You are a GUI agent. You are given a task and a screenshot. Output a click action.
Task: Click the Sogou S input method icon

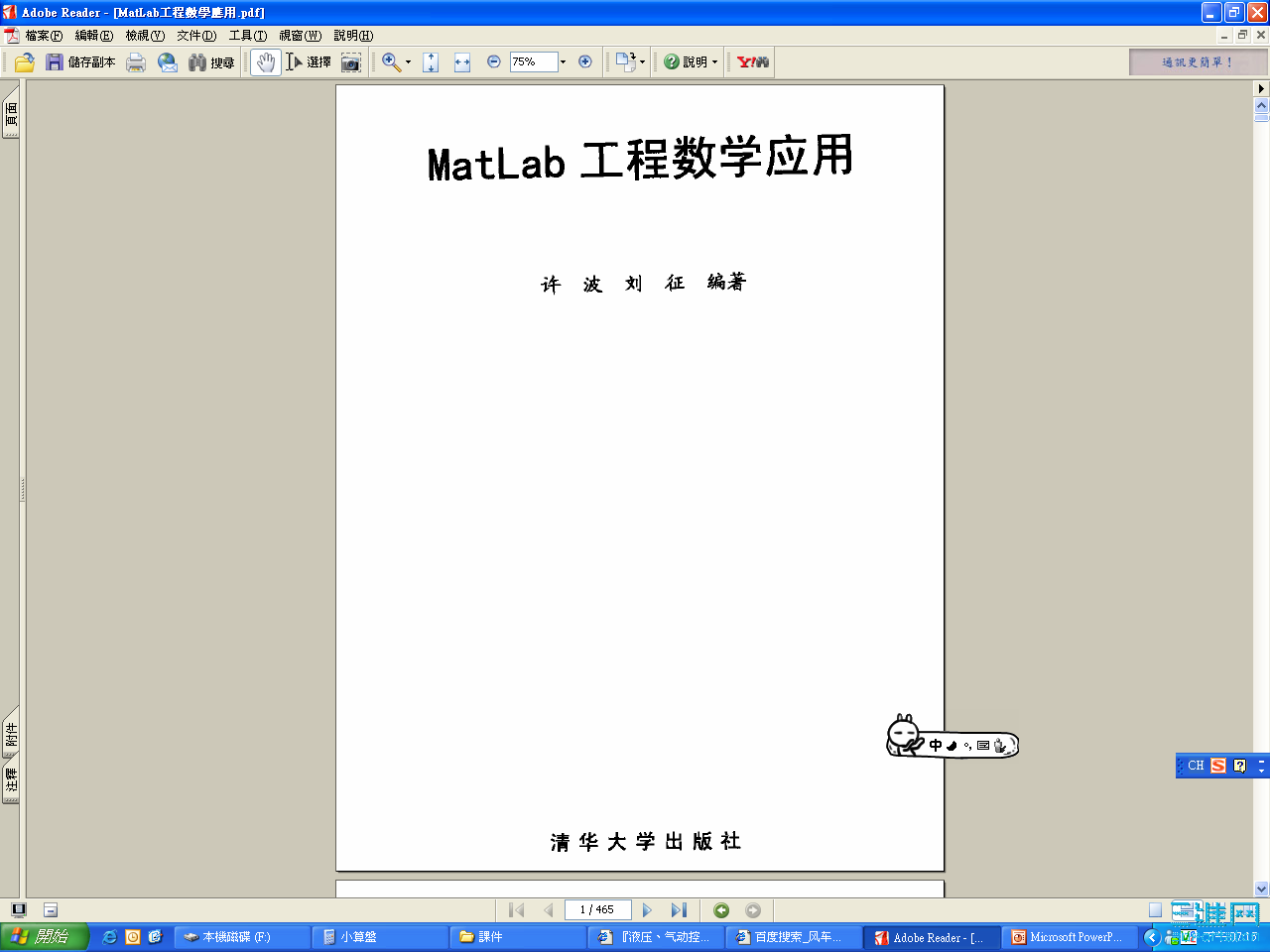(1218, 766)
